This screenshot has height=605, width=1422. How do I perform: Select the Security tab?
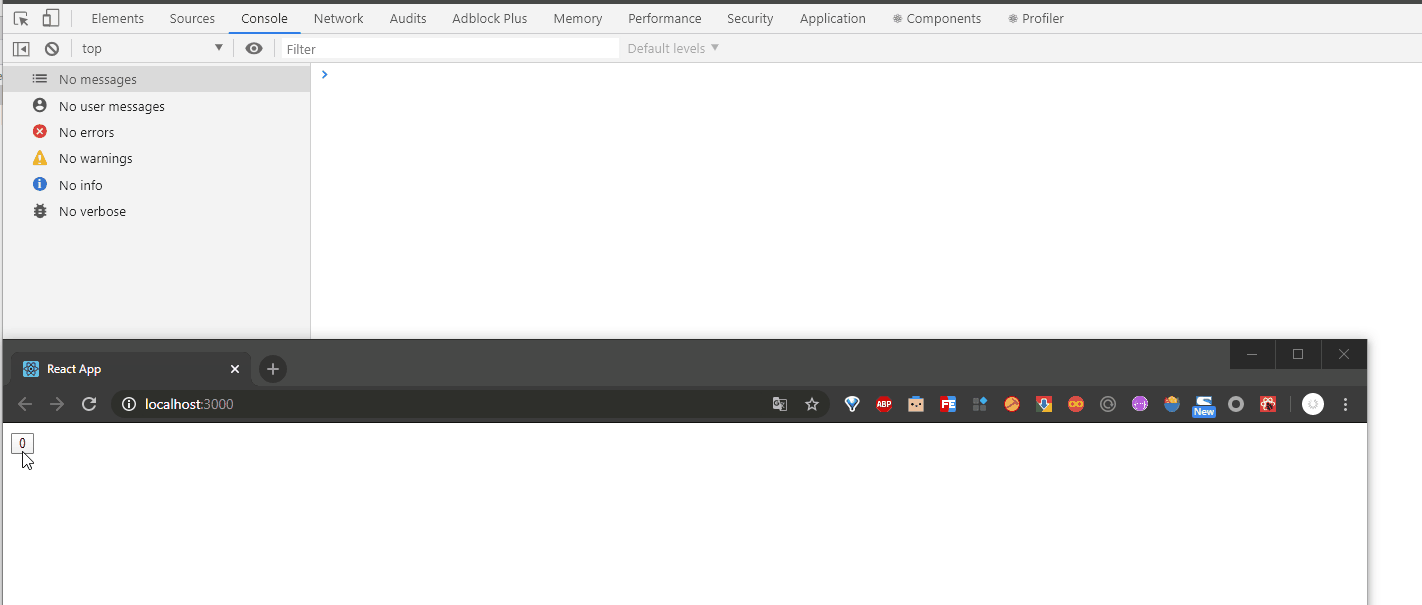[750, 18]
